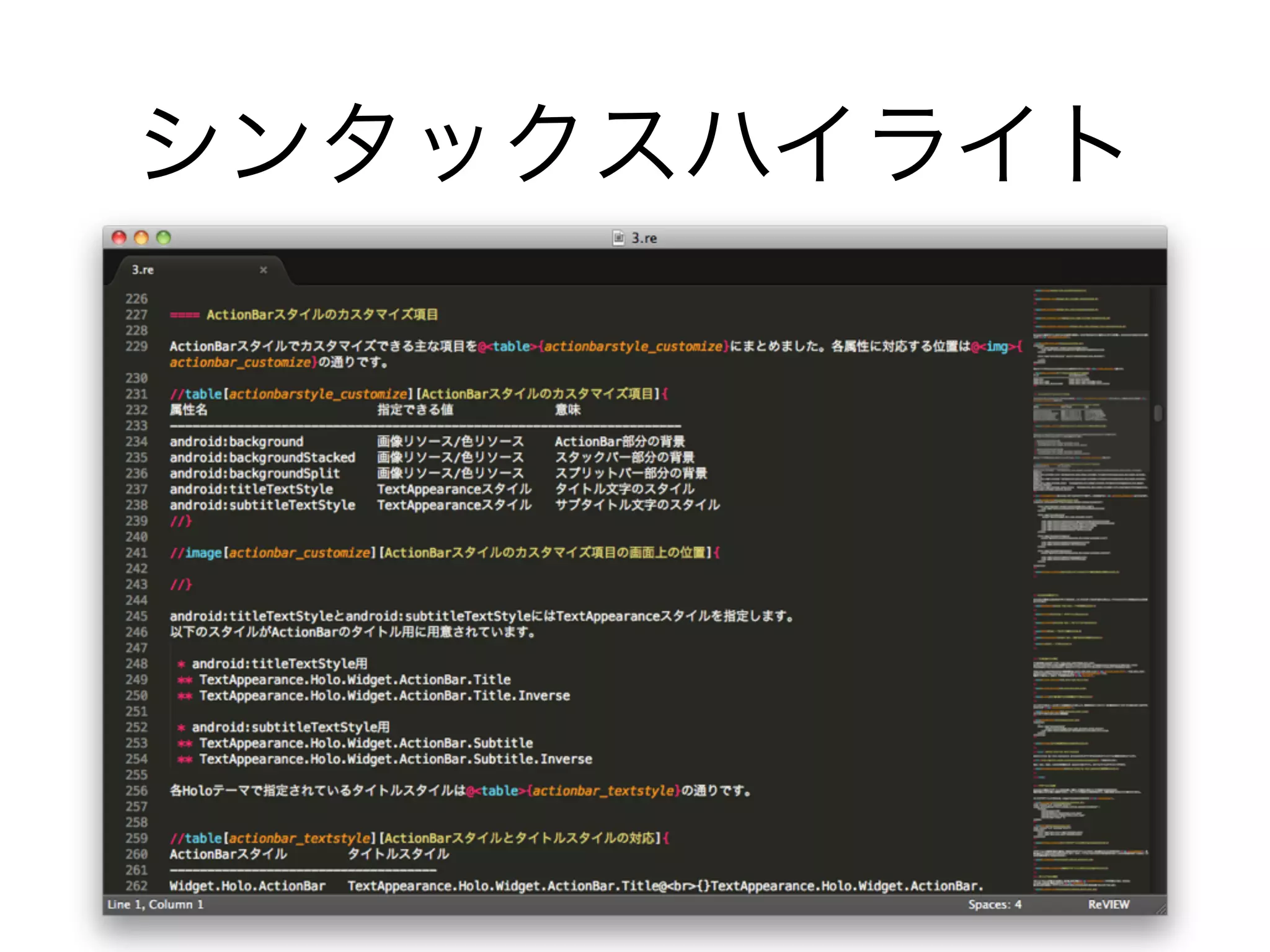The width and height of the screenshot is (1270, 952).
Task: Click the Line 1, Column 1 status text
Action: coord(156,904)
